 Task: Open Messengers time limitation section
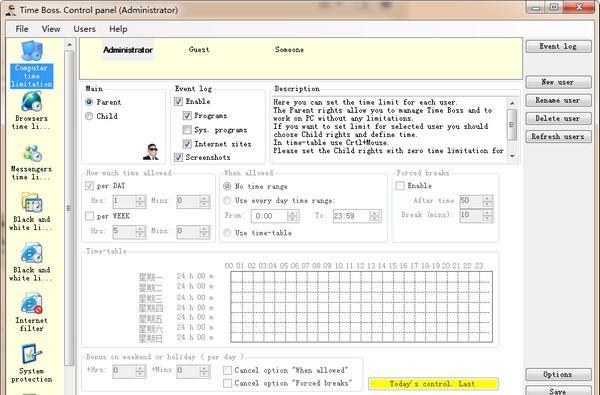click(x=31, y=162)
